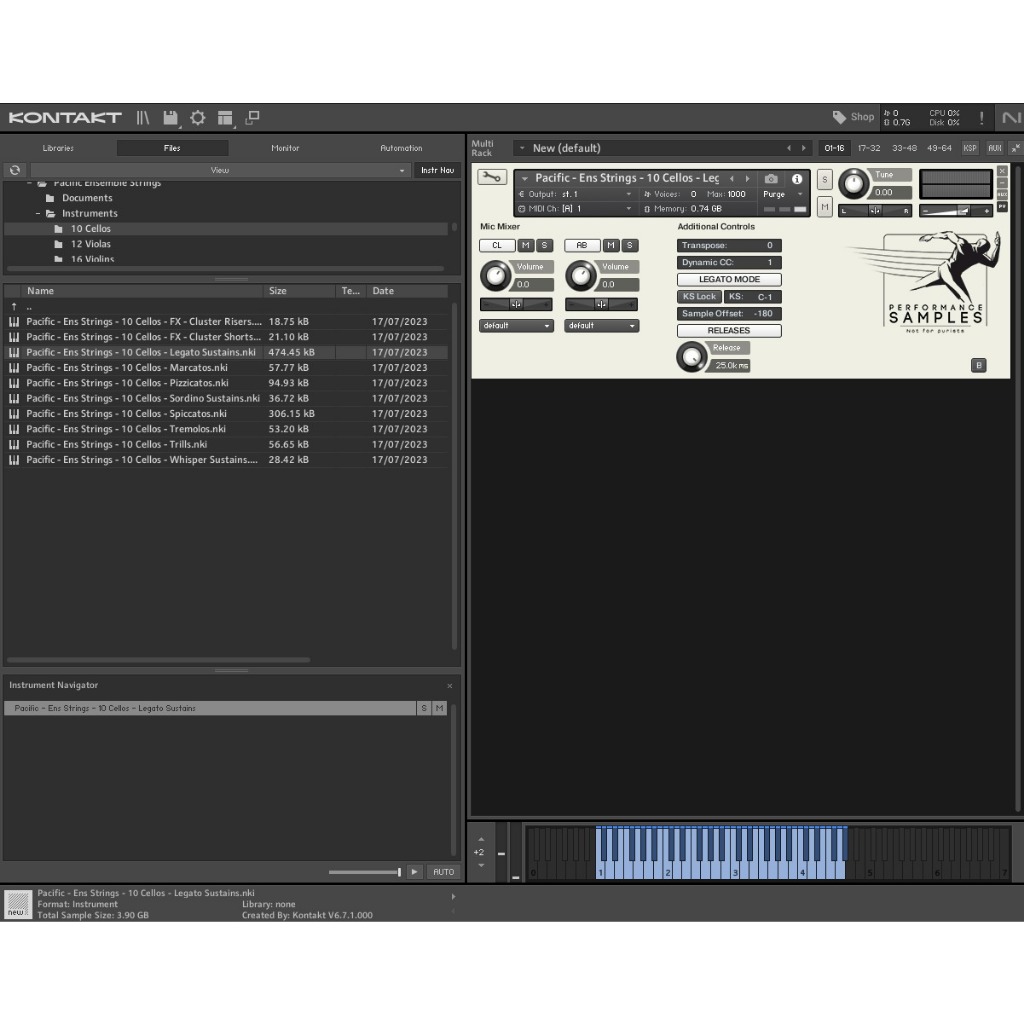Collapse the Instruments folder tree node

38,214
